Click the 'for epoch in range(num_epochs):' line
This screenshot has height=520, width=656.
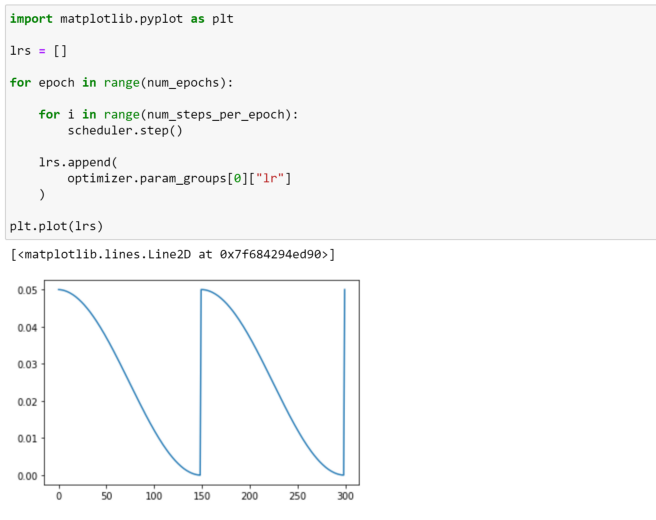(121, 83)
